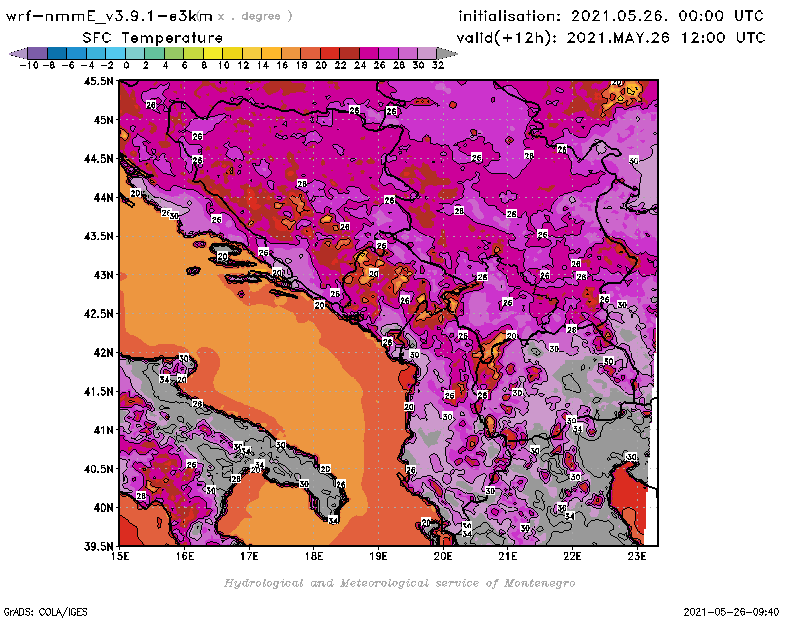Select the 40N latitude label
The height and width of the screenshot is (618, 800).
103,508
